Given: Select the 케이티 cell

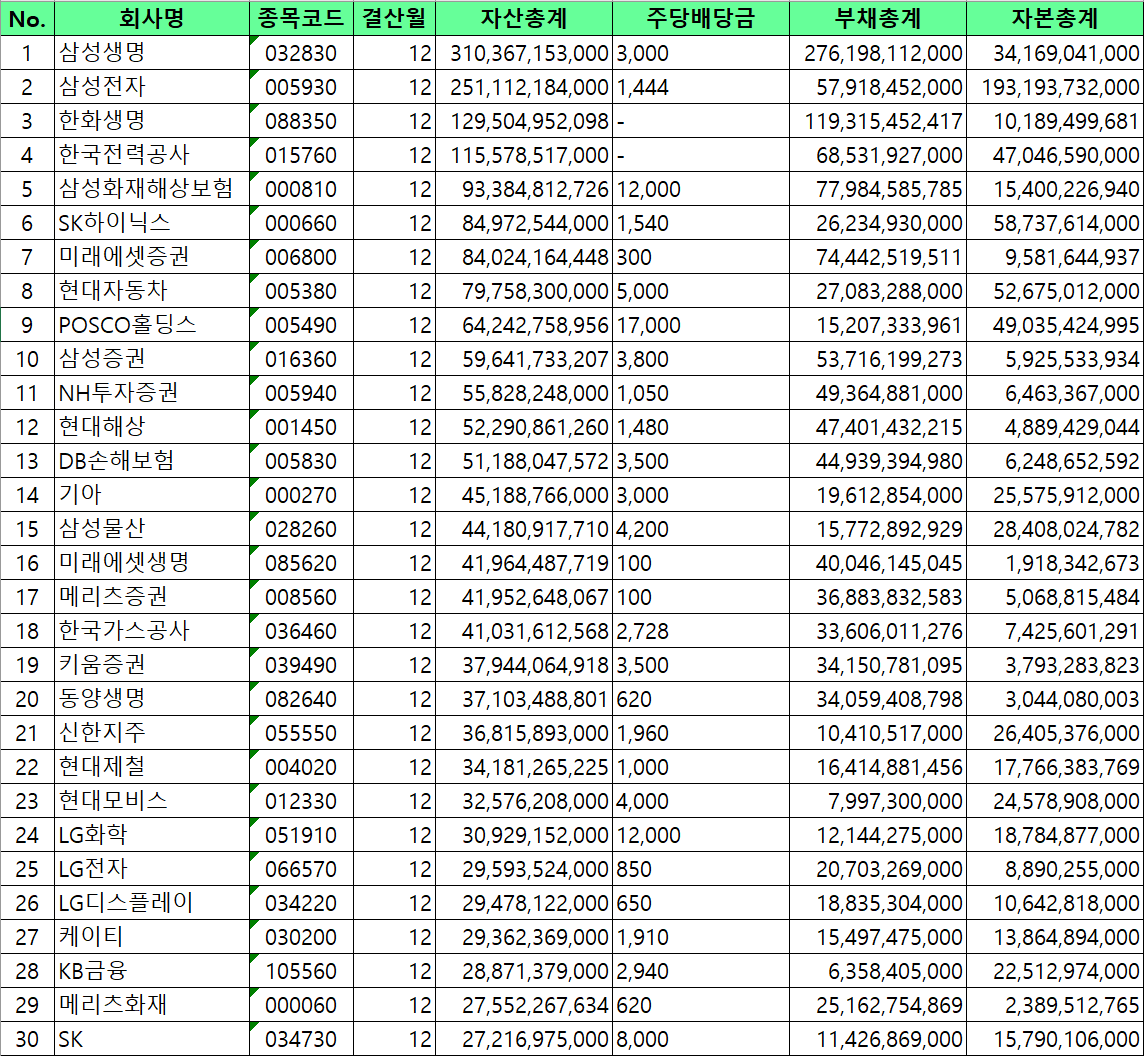Looking at the screenshot, I should [x=152, y=936].
